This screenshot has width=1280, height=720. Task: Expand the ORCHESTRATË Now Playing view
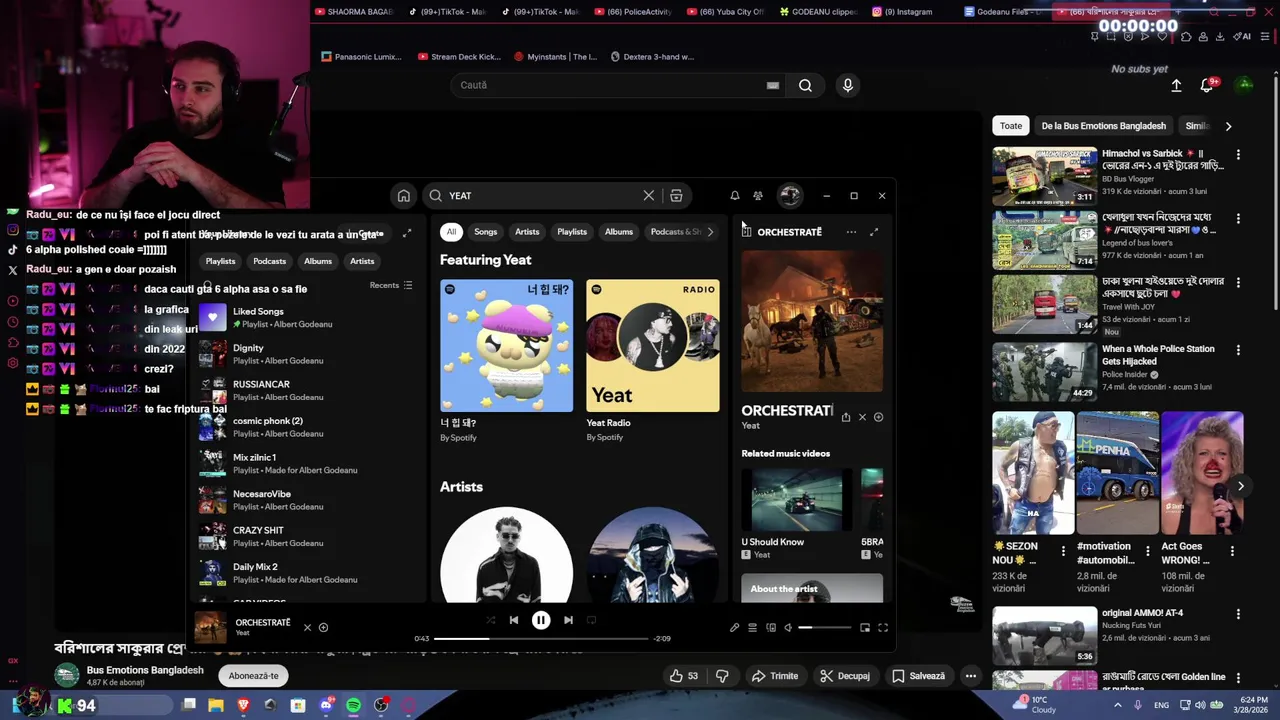click(x=874, y=232)
